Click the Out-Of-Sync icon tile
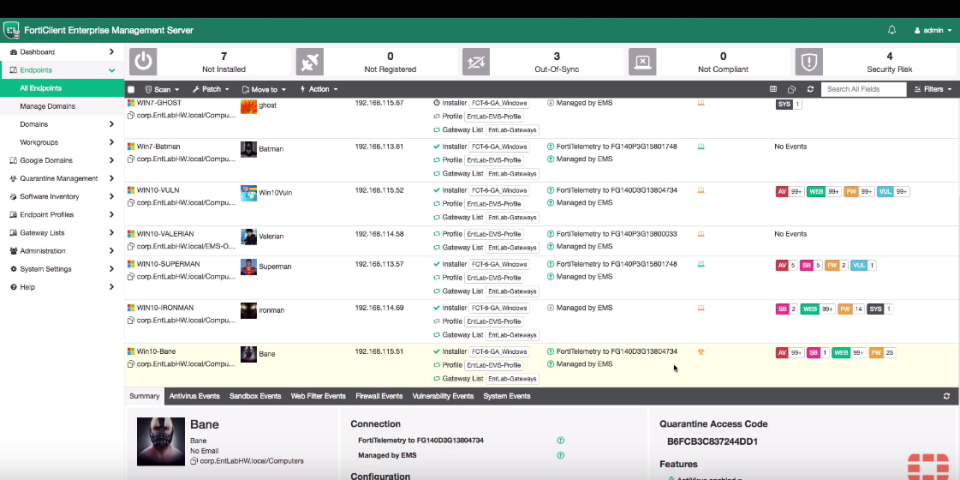The height and width of the screenshot is (480, 960). click(476, 62)
